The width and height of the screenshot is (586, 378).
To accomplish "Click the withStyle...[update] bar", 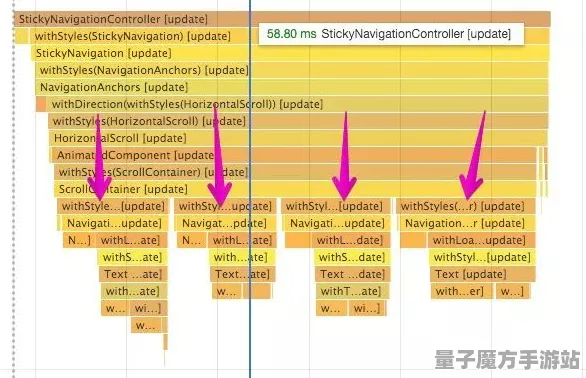I will [113, 206].
